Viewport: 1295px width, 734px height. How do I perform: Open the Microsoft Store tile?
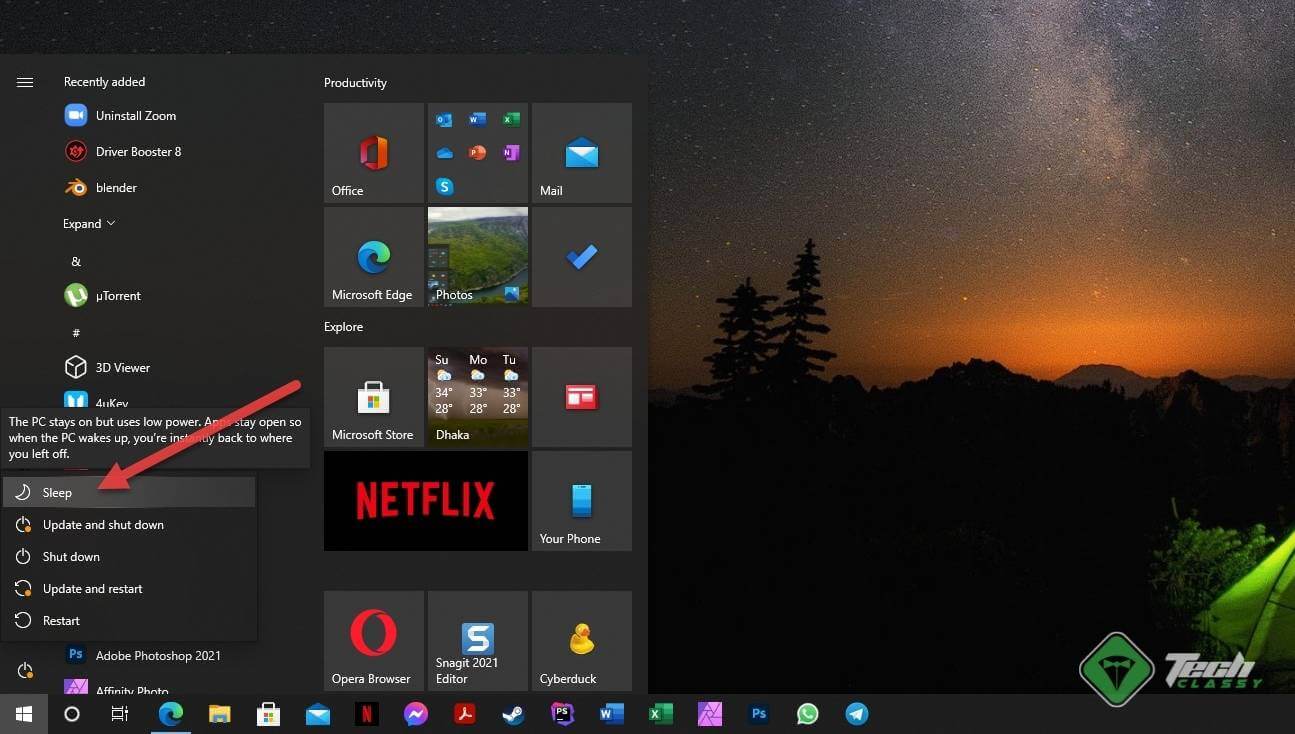click(373, 396)
